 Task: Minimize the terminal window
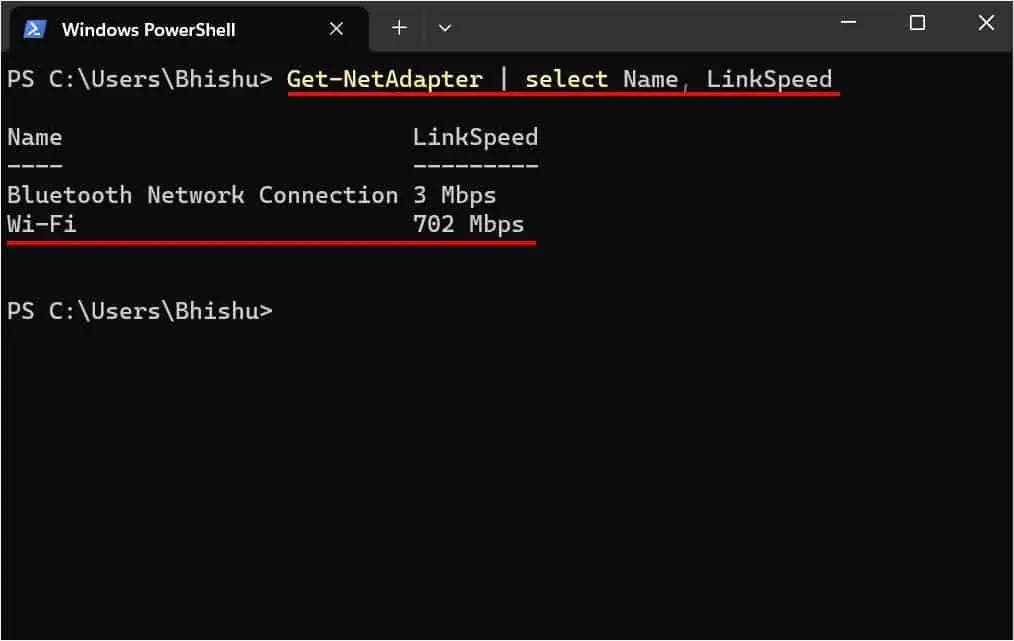click(848, 22)
